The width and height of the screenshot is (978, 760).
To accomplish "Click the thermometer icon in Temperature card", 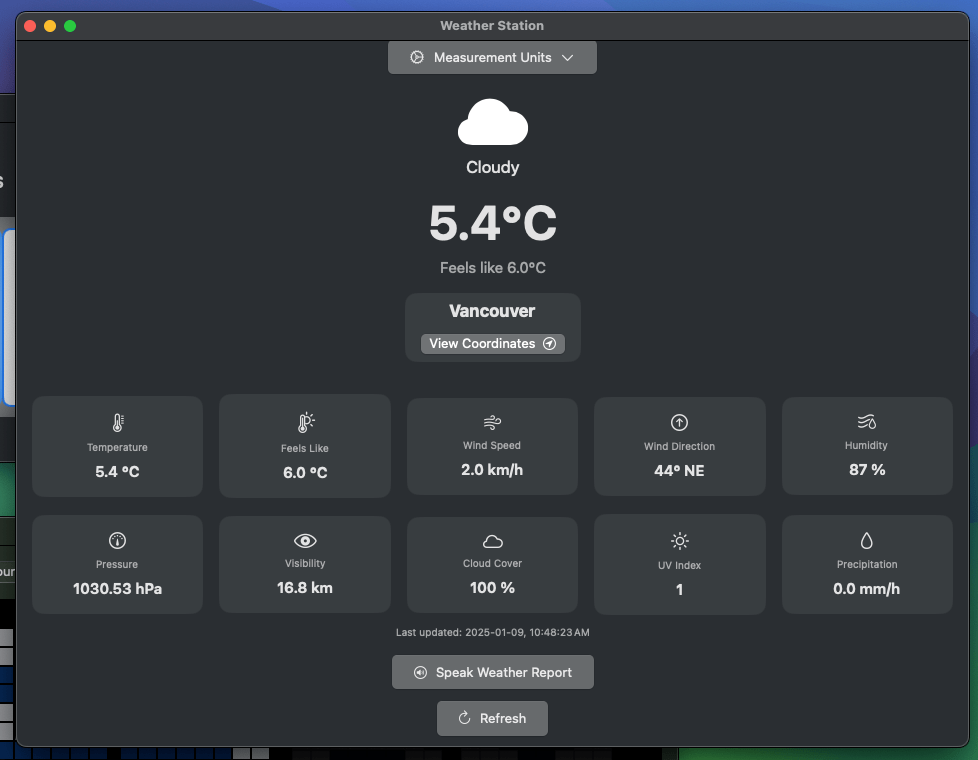I will point(117,423).
